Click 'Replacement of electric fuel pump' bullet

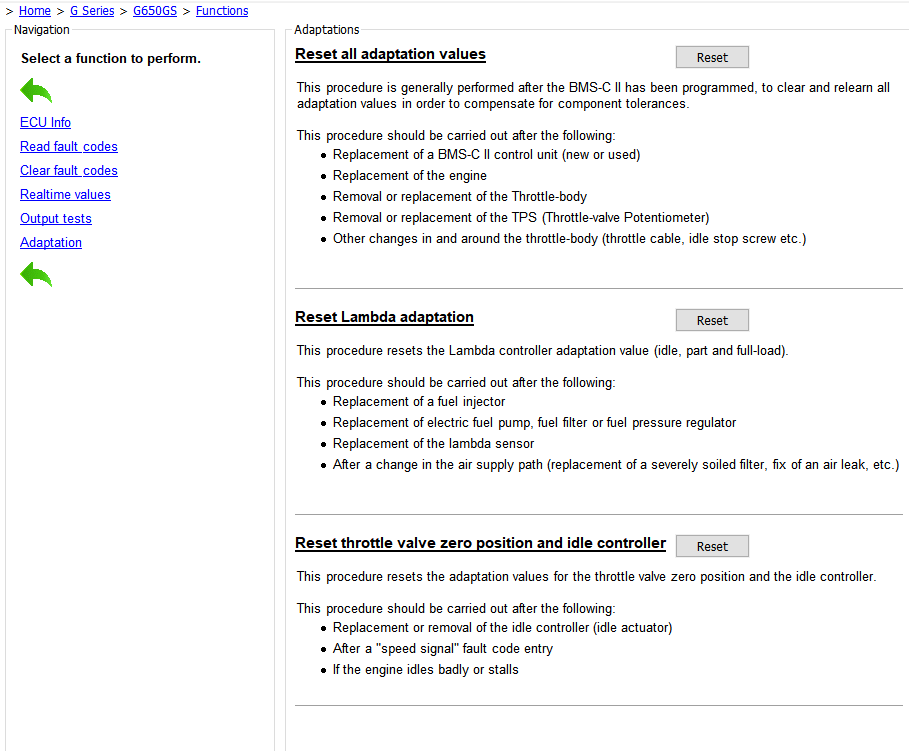535,423
